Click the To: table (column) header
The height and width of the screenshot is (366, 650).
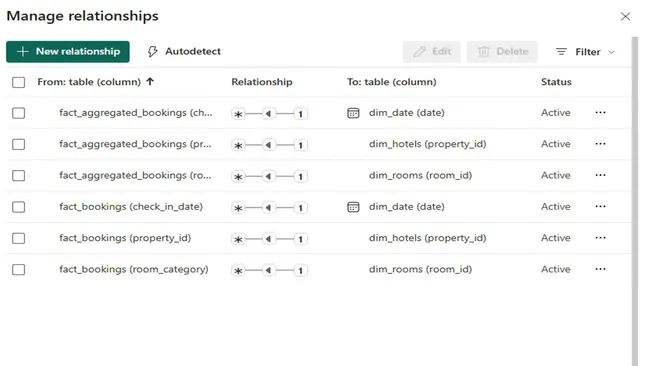(x=392, y=82)
